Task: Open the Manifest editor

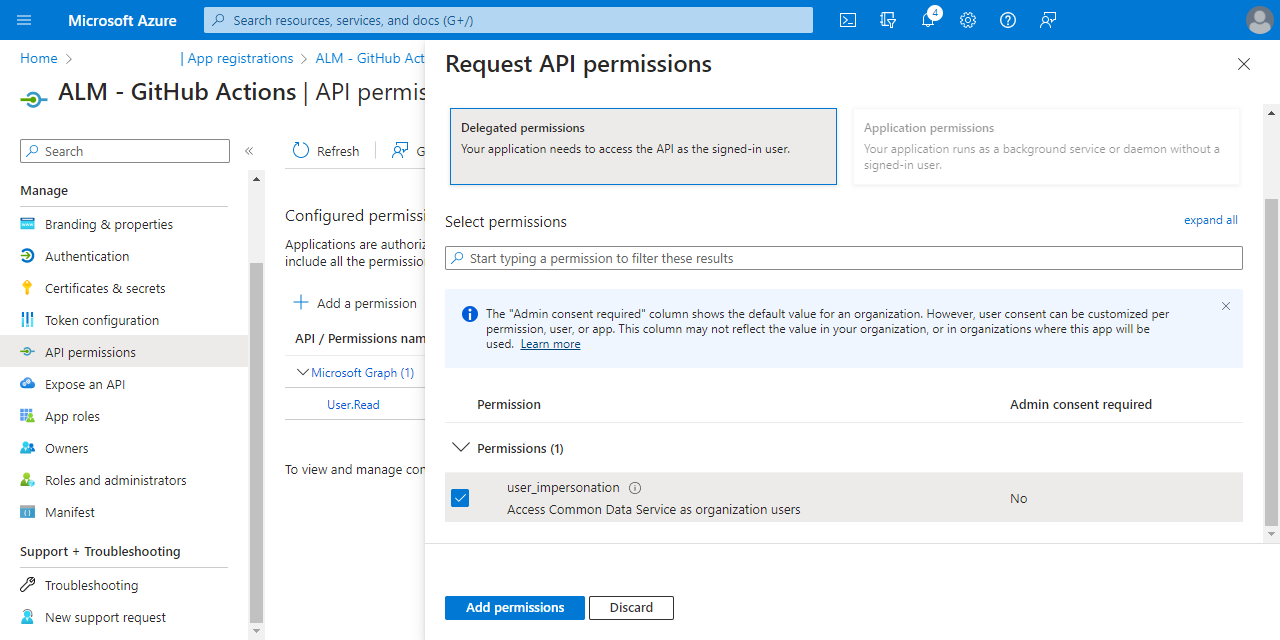Action: pyautogui.click(x=68, y=511)
